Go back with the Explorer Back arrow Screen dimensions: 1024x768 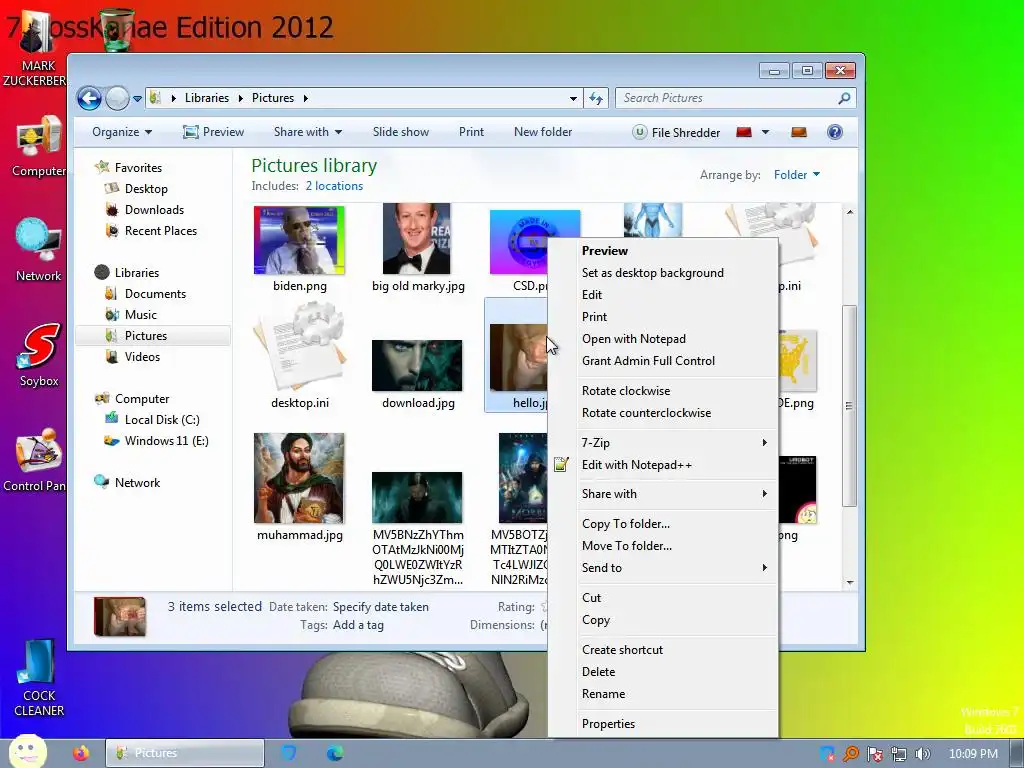coord(89,99)
